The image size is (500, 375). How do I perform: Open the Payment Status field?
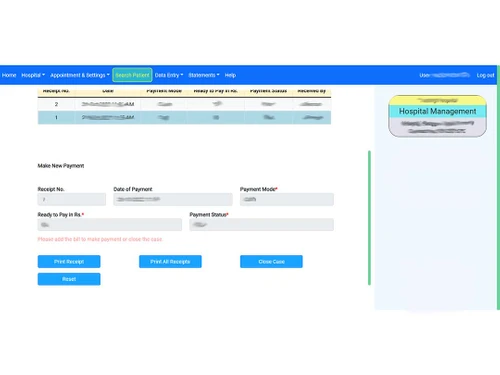point(262,225)
